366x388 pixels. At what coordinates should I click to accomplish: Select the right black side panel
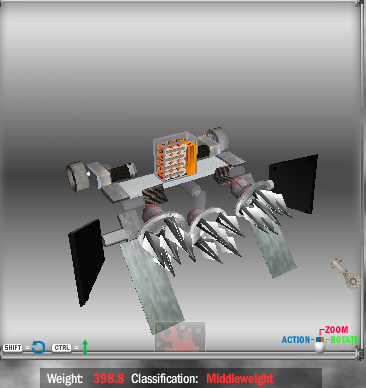click(x=294, y=183)
